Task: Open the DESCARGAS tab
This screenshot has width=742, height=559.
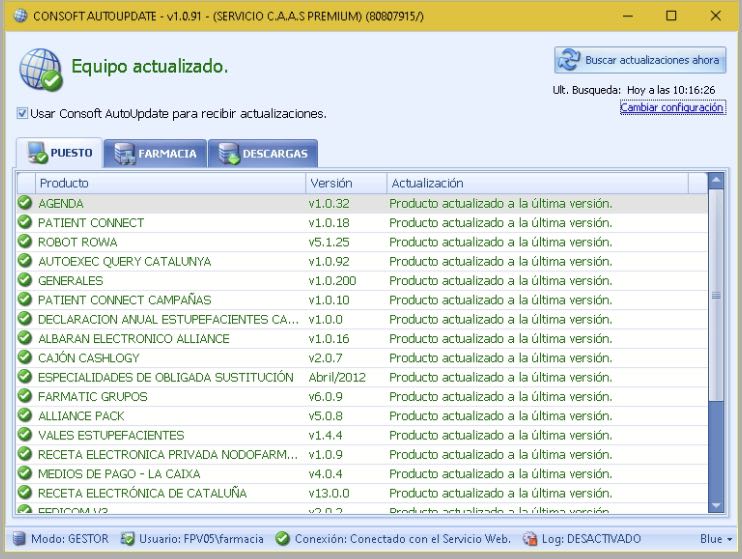Action: (263, 153)
